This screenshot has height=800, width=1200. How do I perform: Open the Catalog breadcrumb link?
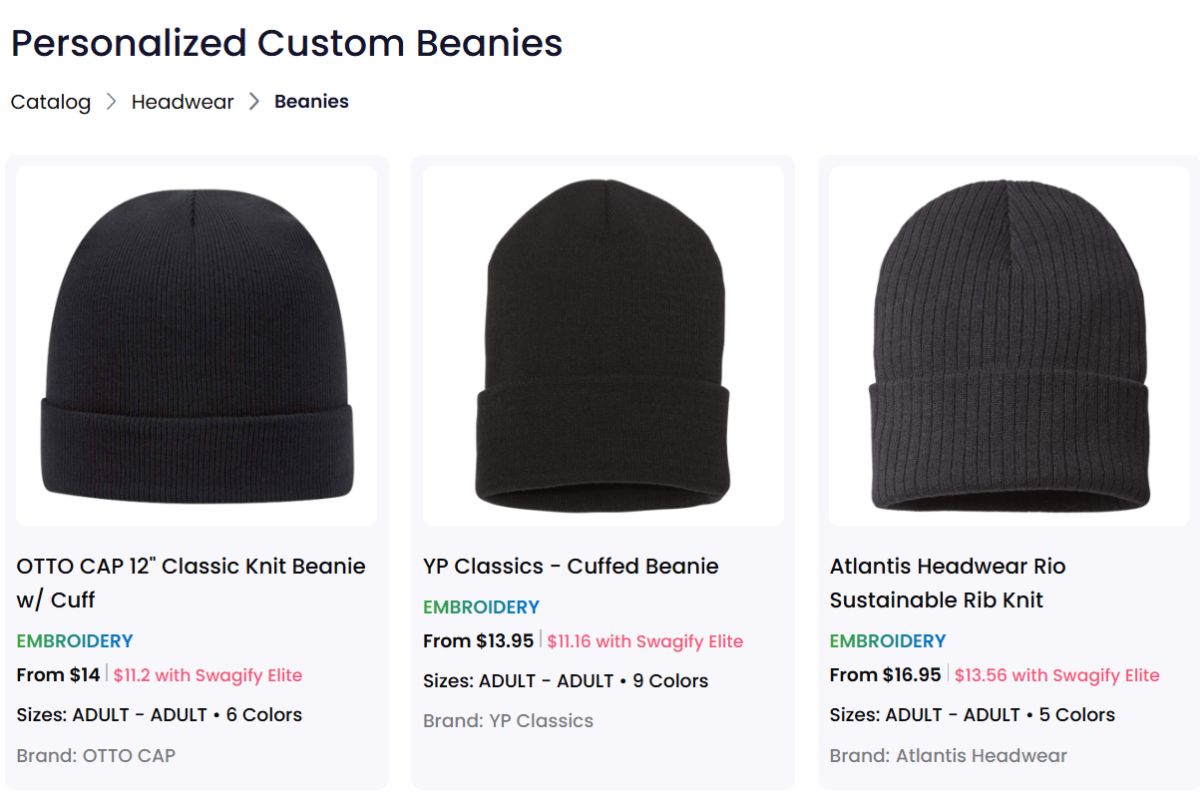click(50, 101)
